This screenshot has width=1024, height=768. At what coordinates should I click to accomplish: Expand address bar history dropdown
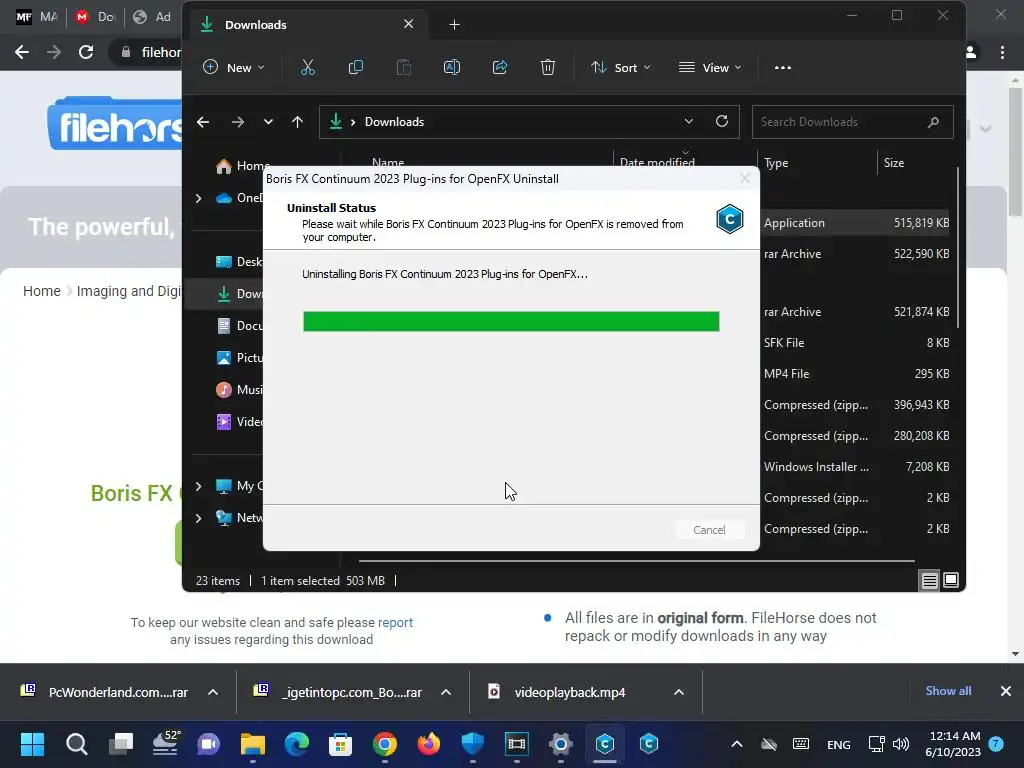click(688, 121)
